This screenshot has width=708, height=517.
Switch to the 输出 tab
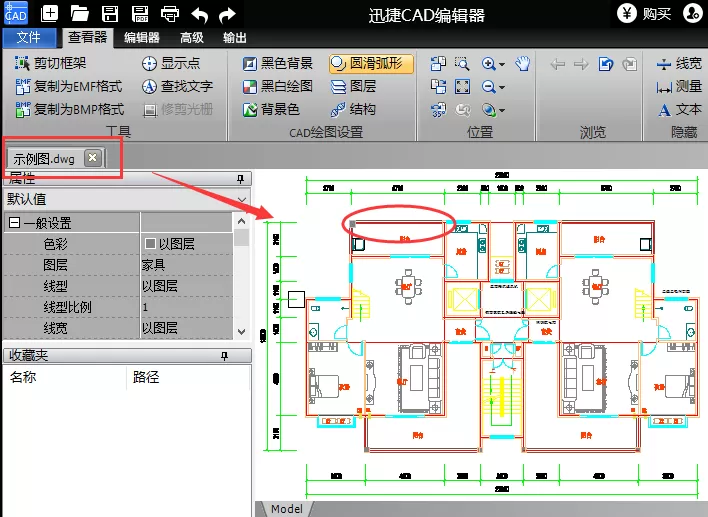point(235,37)
